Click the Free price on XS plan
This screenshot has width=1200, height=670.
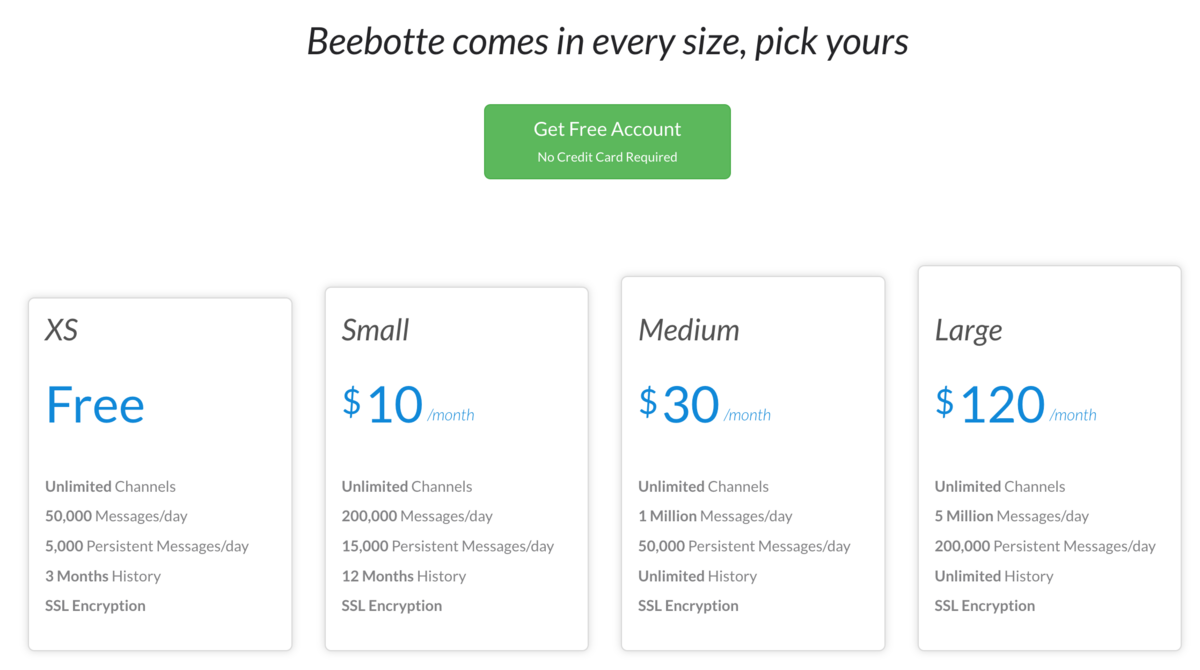click(95, 405)
